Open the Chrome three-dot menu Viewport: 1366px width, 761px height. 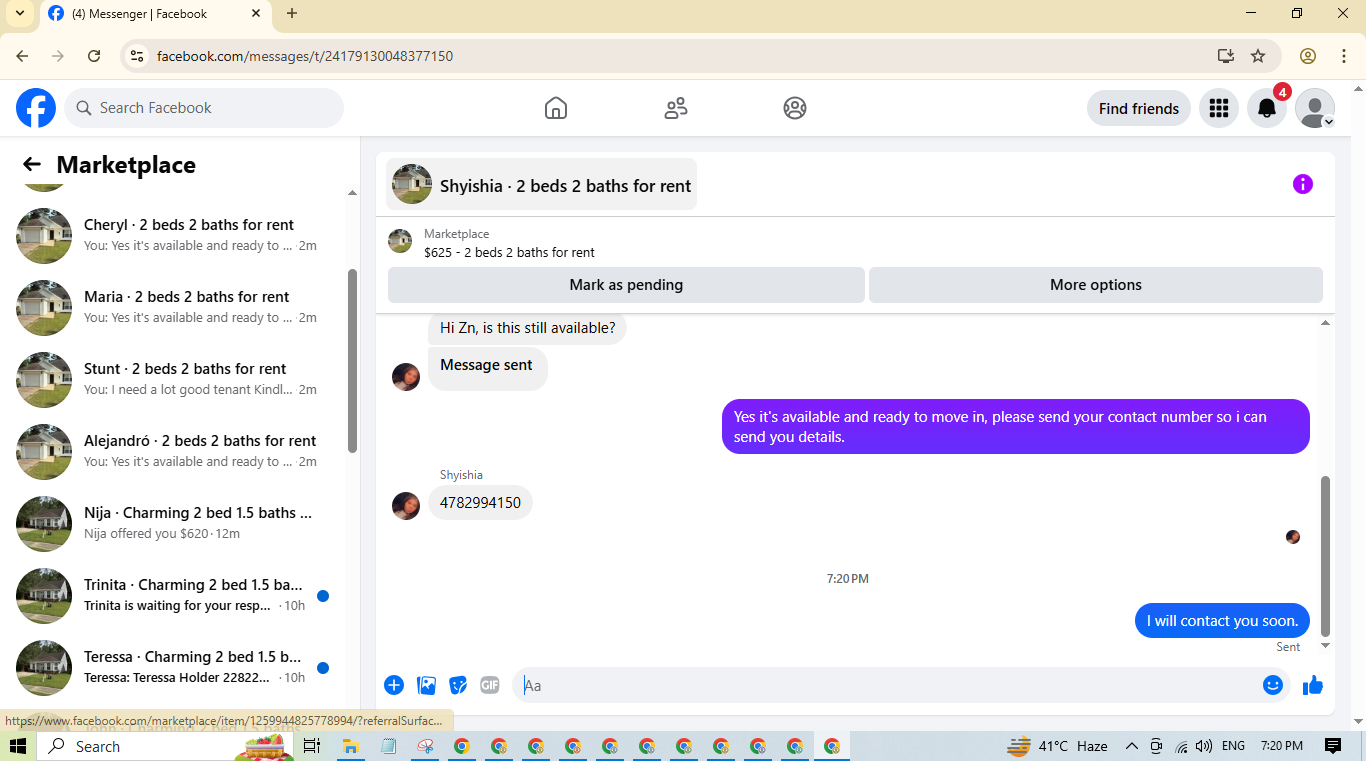point(1345,56)
